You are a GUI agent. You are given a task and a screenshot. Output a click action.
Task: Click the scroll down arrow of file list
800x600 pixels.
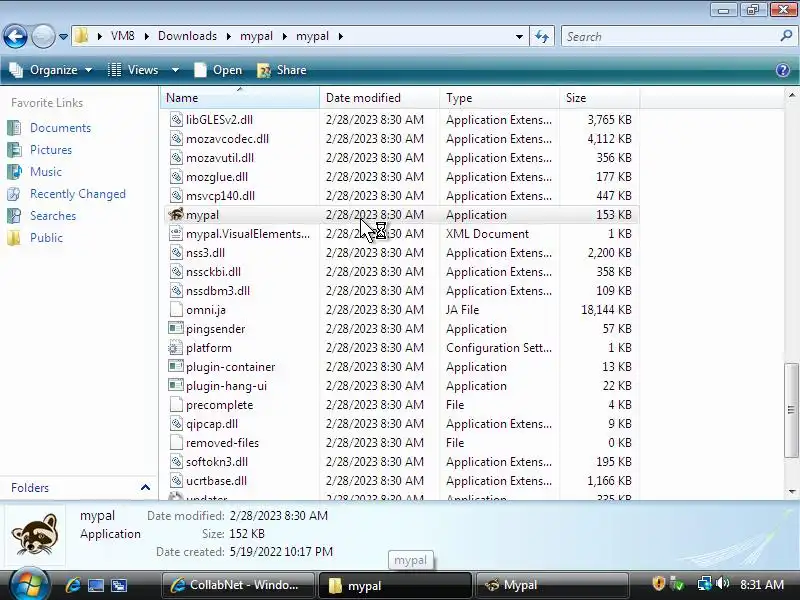(791, 492)
